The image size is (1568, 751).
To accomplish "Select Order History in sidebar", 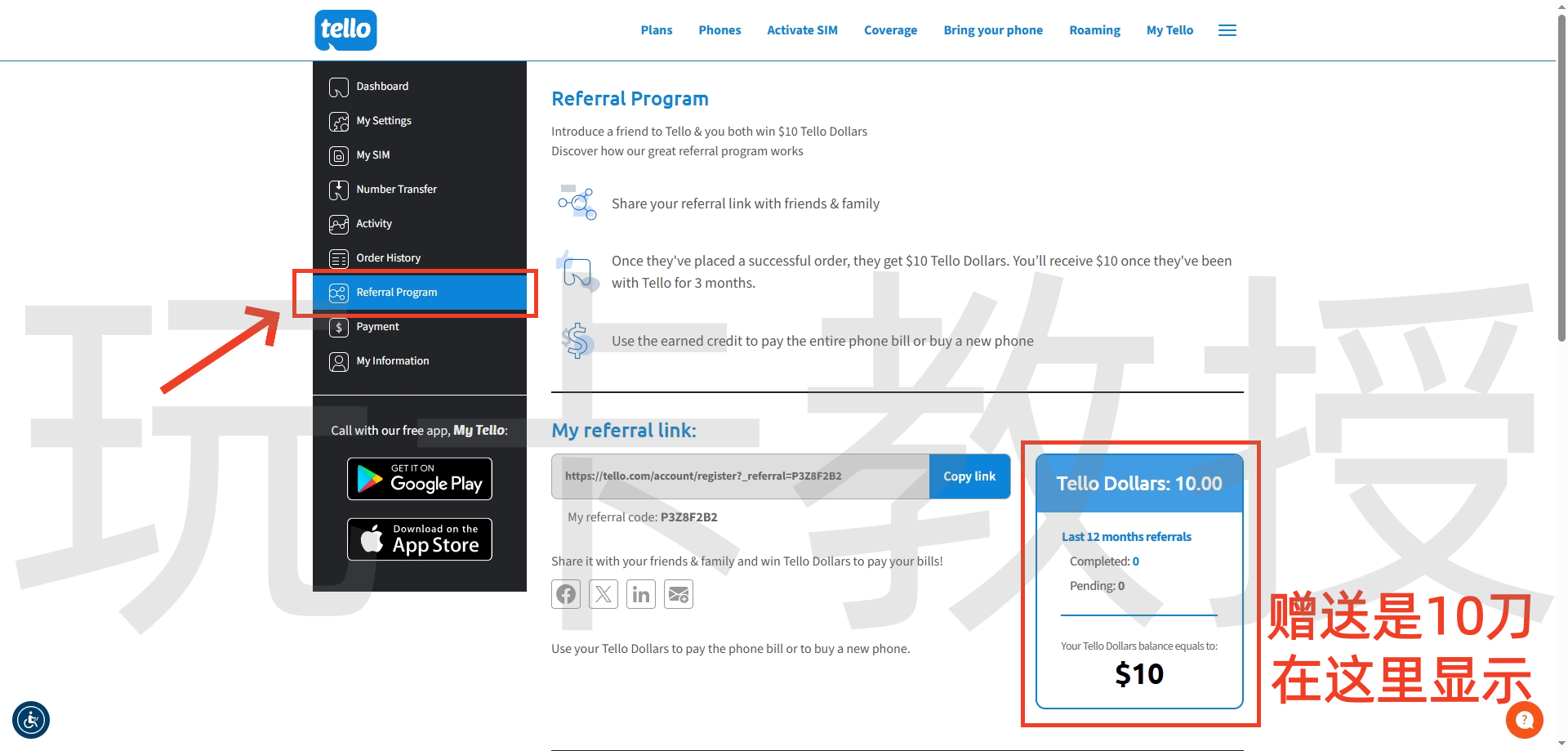I will coord(388,258).
